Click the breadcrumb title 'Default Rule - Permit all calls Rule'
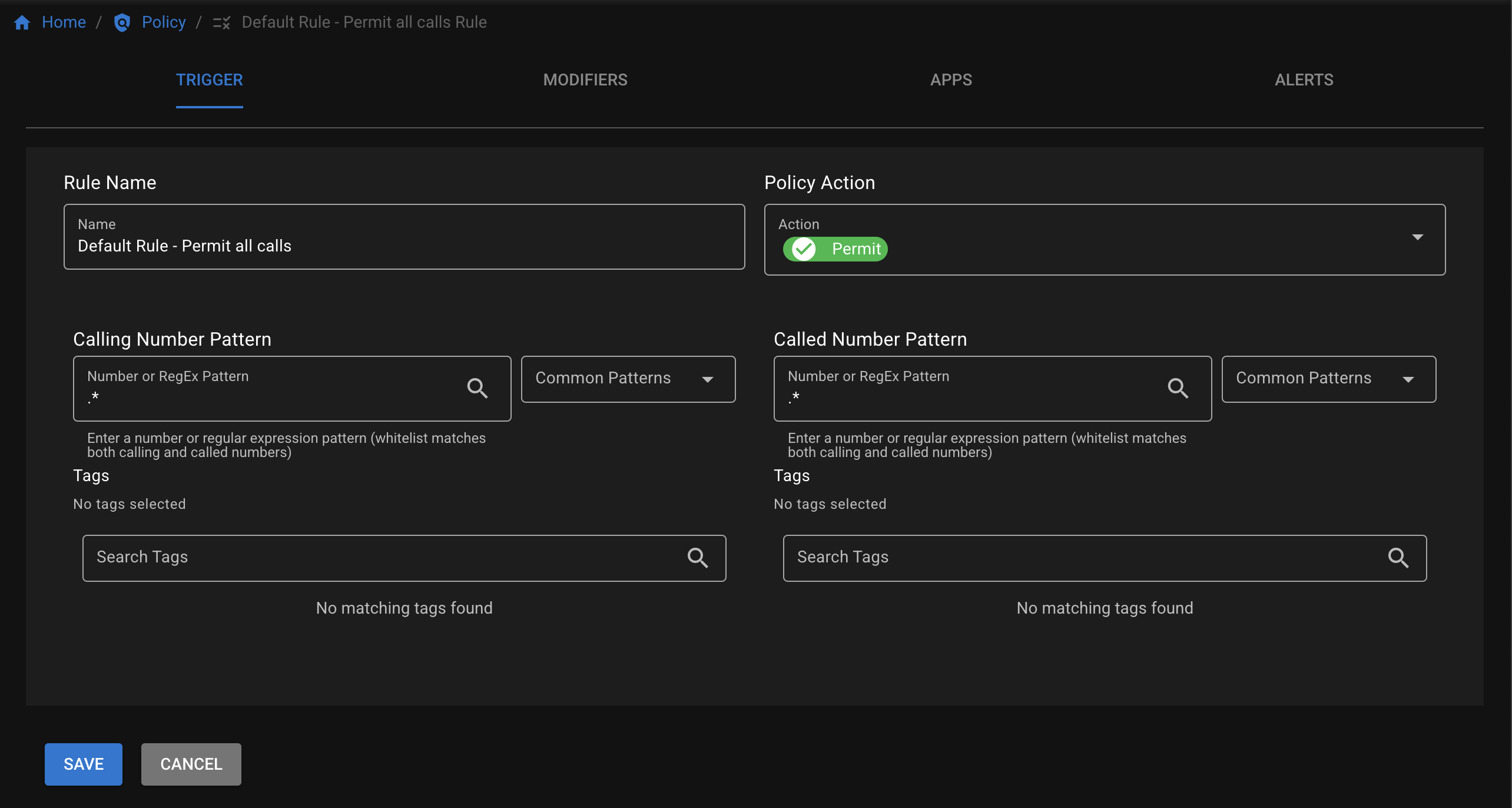 tap(364, 22)
